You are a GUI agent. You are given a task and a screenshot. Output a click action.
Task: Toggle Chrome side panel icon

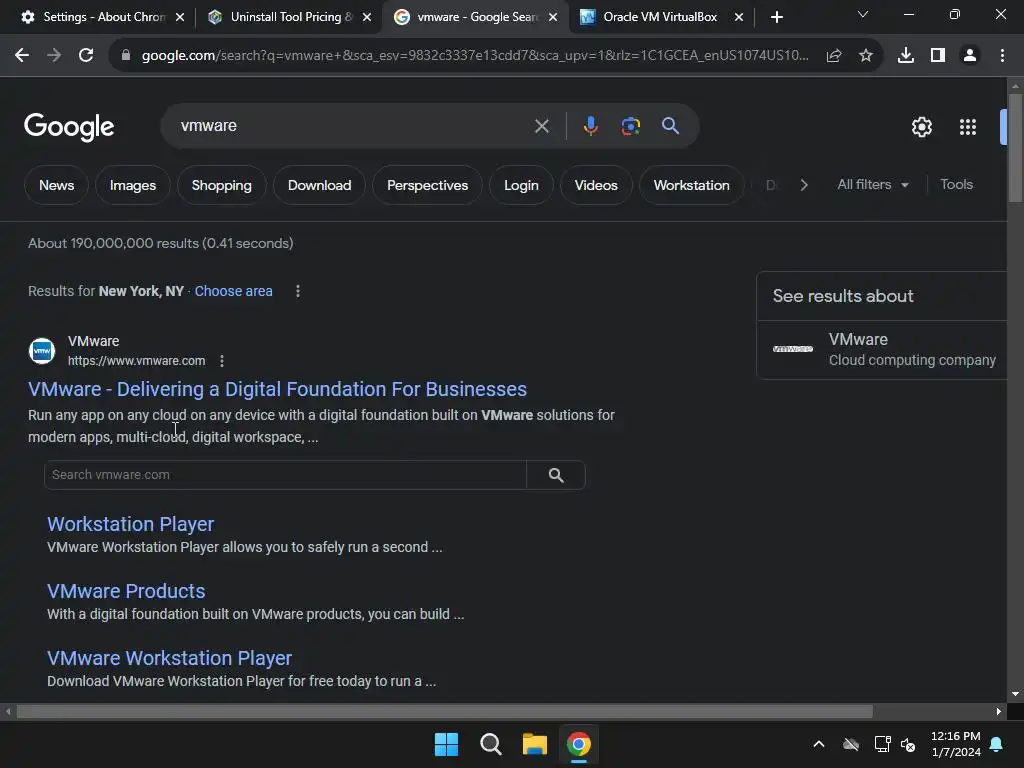click(938, 56)
